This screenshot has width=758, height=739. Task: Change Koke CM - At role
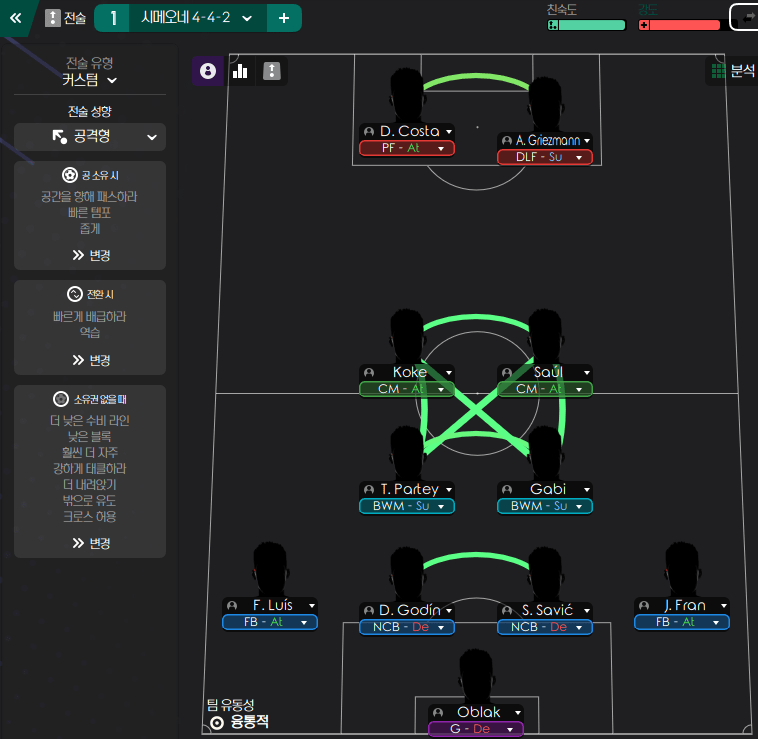point(407,389)
